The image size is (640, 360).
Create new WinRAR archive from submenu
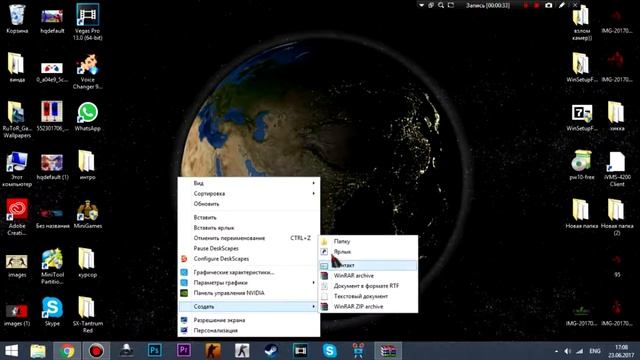coord(368,276)
